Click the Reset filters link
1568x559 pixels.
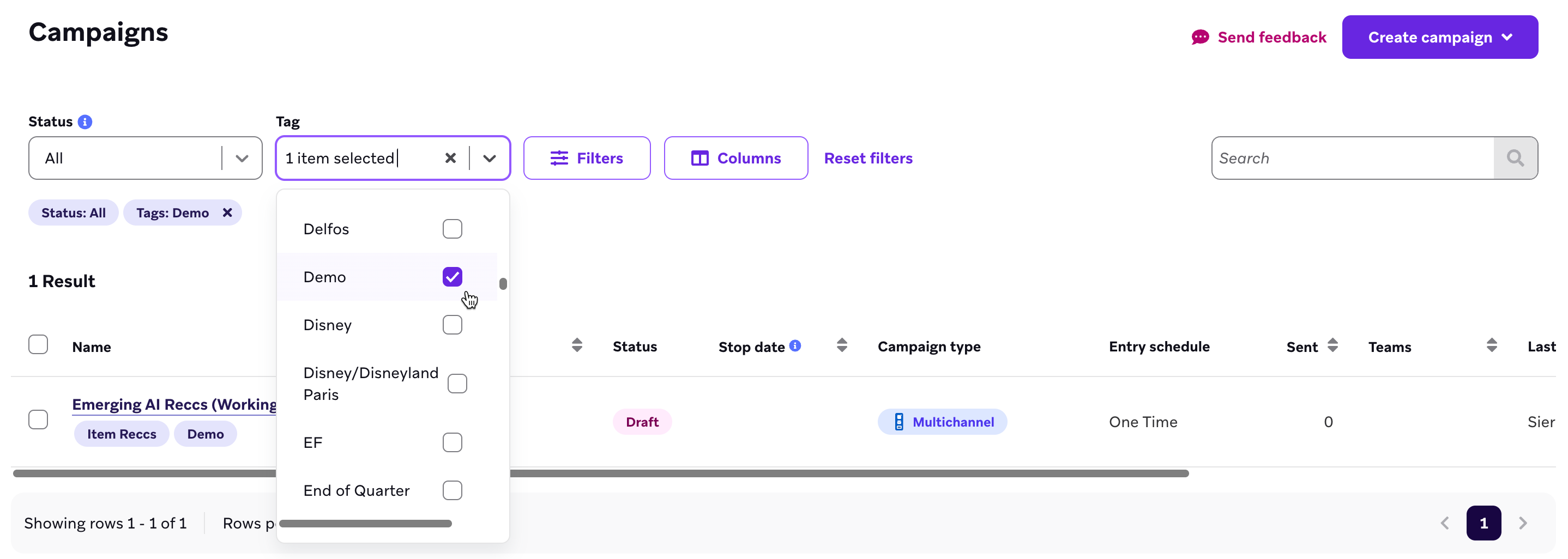[x=868, y=158]
